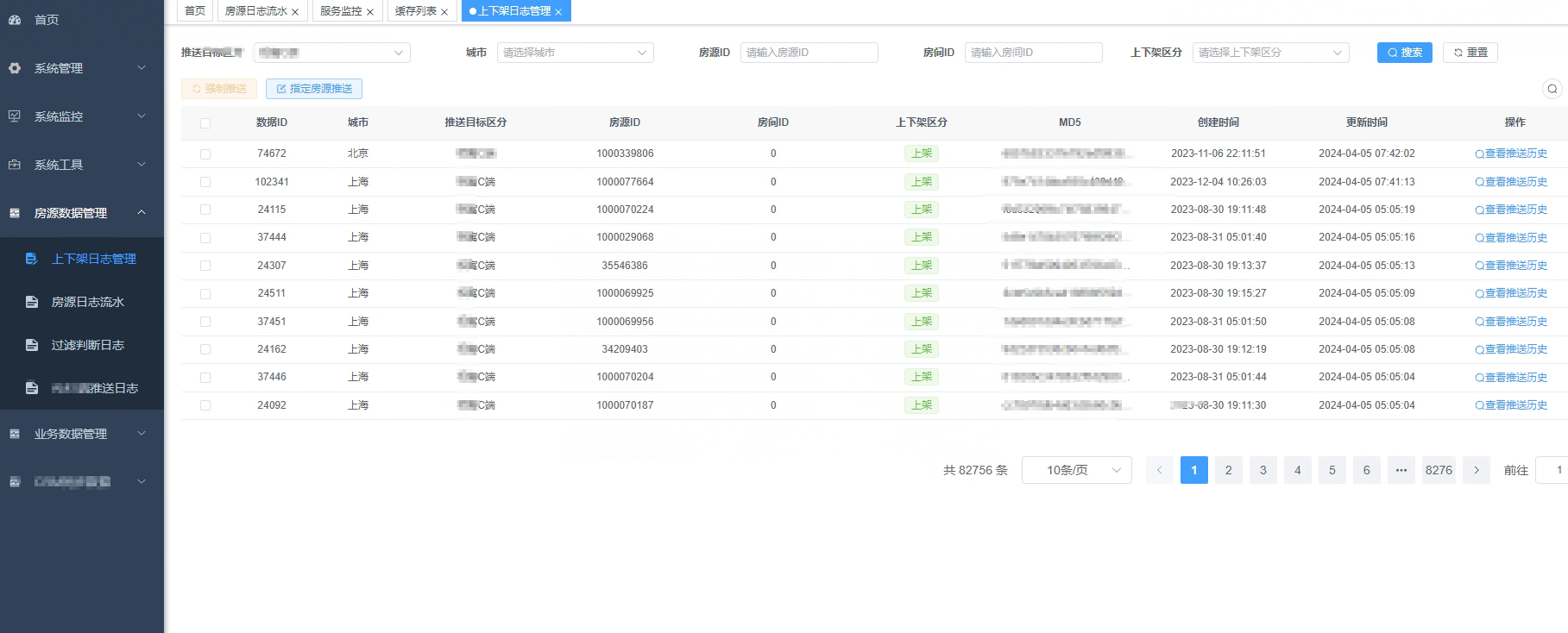Check the row with 数据ID 37446
Screen dimensions: 1568x633
(x=205, y=378)
